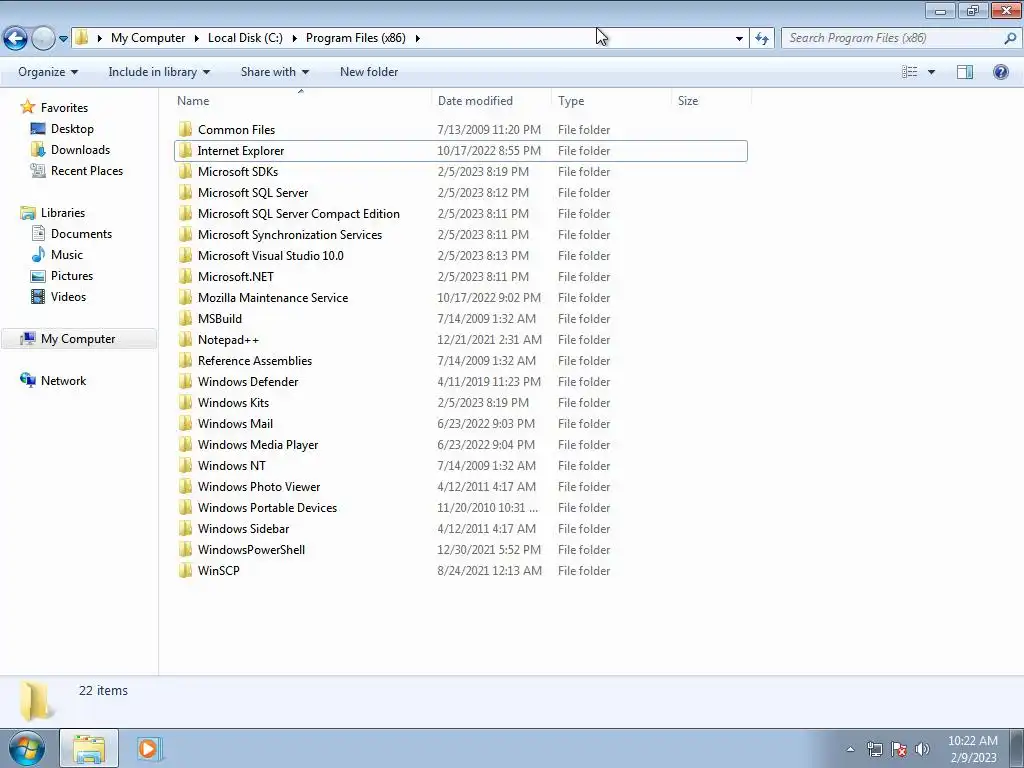Open the view options dropdown arrow
This screenshot has height=768, width=1024.
(931, 72)
